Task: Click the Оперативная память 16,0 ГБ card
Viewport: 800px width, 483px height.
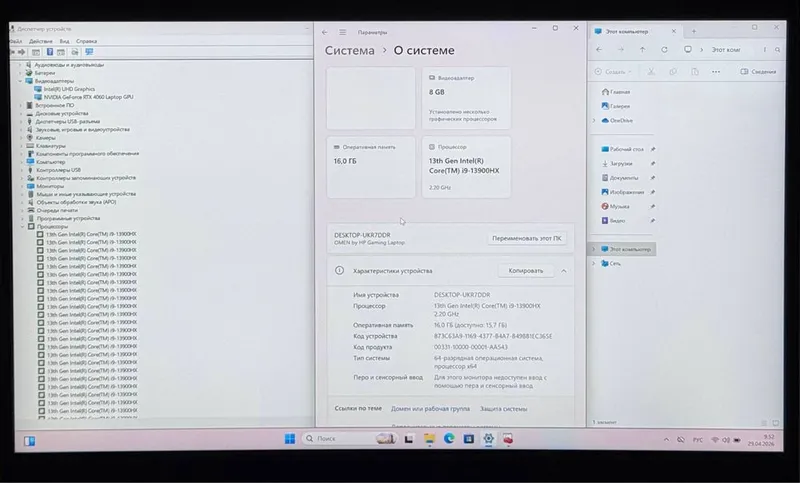Action: (x=371, y=167)
